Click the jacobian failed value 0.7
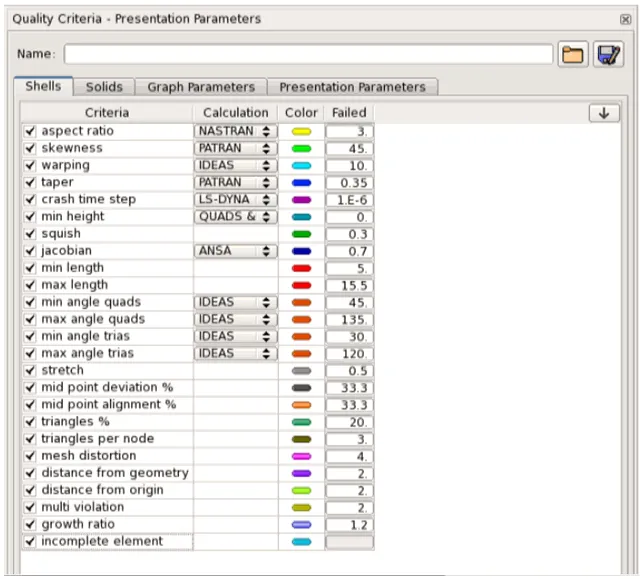 (349, 251)
